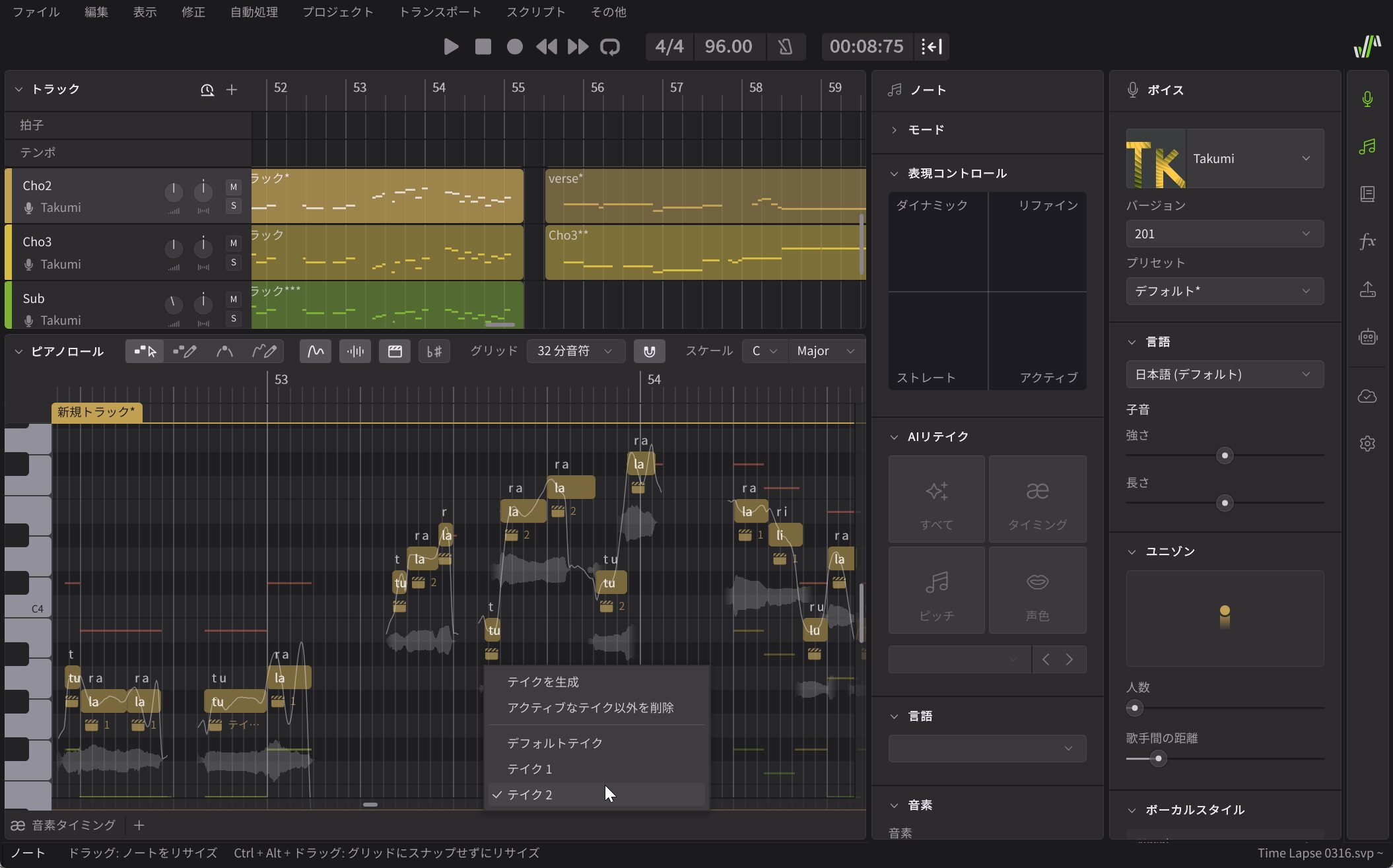Image resolution: width=1393 pixels, height=868 pixels.
Task: Click the 強さ consonant slider handle
Action: pos(1225,455)
